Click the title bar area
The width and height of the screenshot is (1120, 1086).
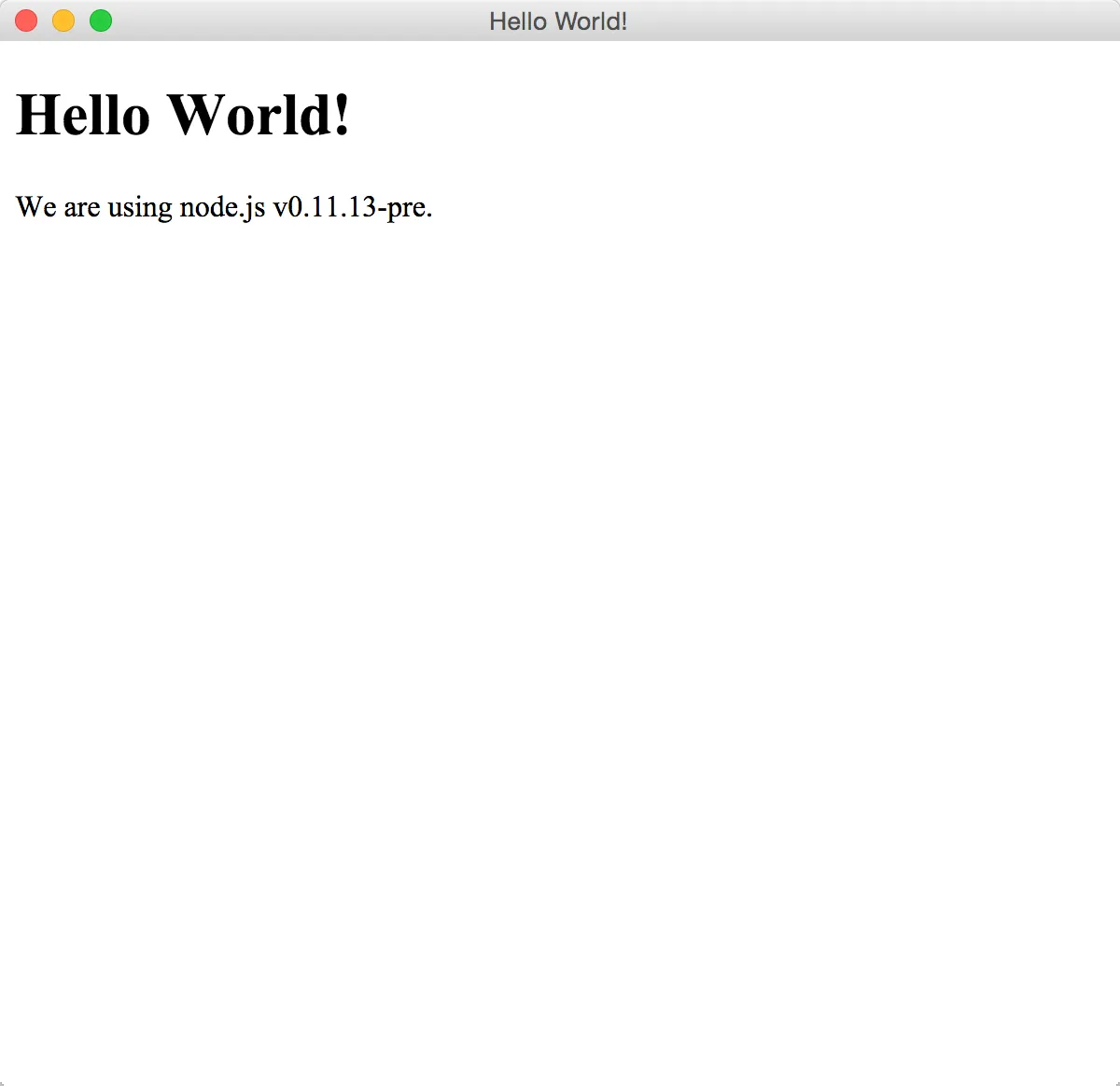tap(327, 21)
